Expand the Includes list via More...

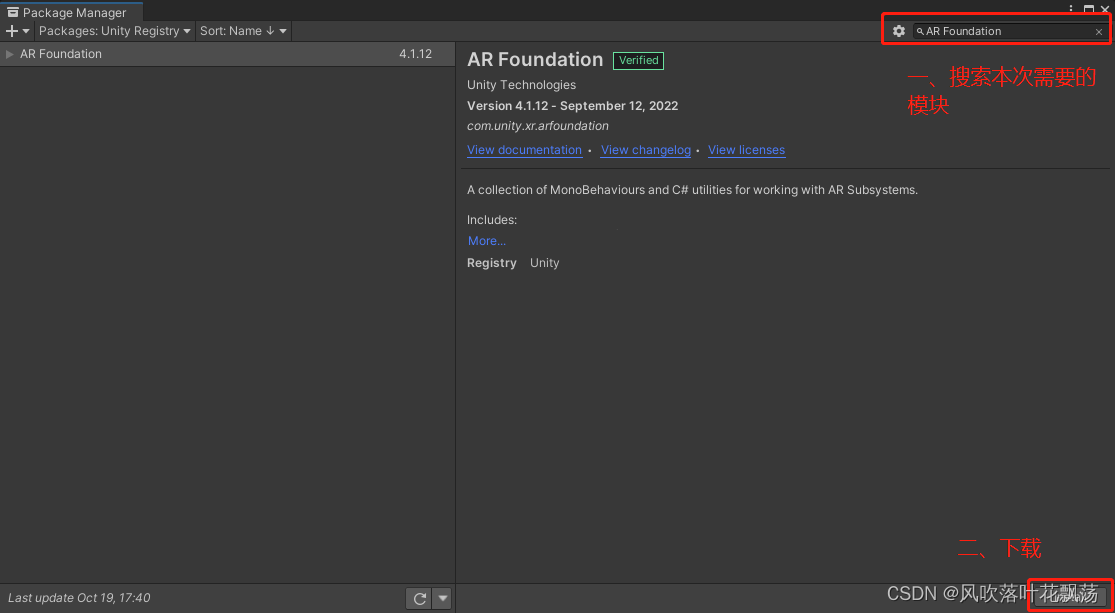click(485, 240)
